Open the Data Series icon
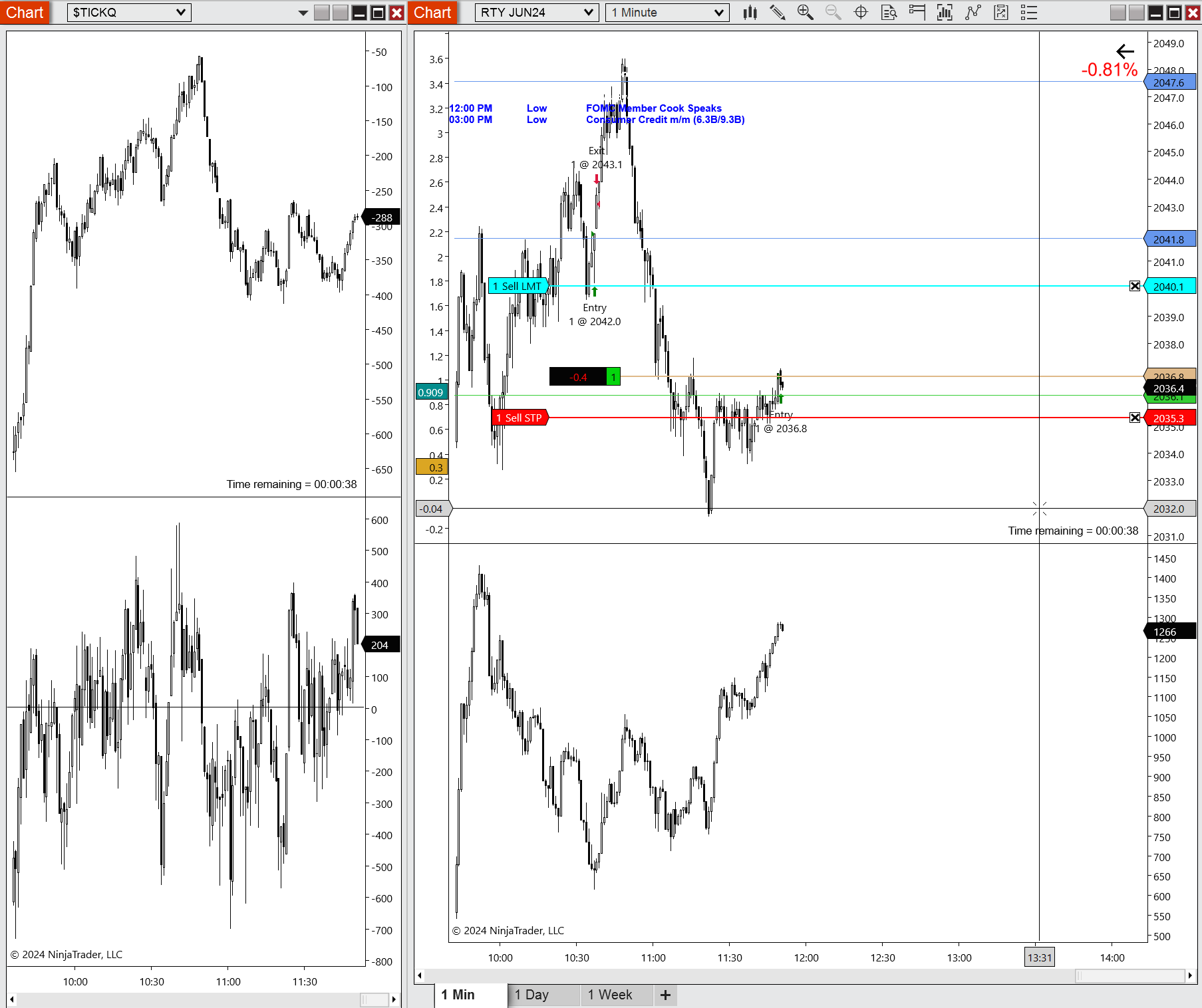Viewport: 1202px width, 1008px height. (945, 12)
